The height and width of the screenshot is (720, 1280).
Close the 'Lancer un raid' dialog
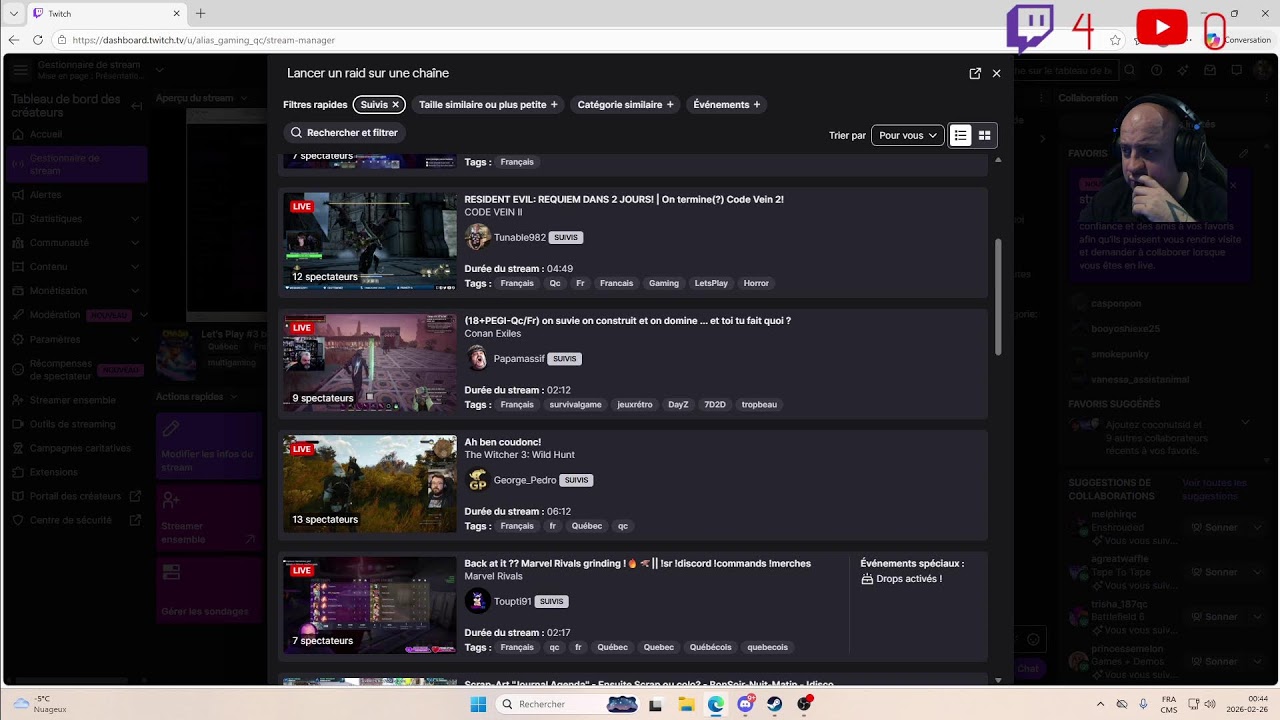[x=996, y=73]
